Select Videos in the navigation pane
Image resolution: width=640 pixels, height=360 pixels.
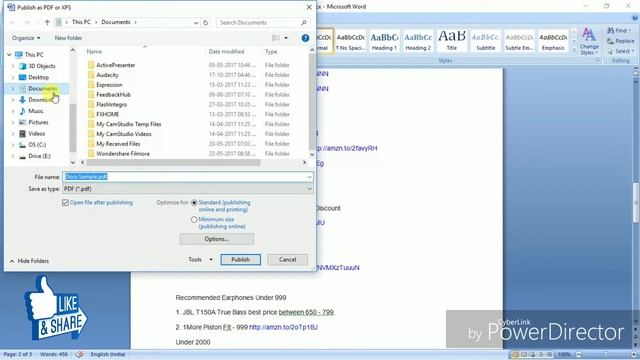pos(36,133)
